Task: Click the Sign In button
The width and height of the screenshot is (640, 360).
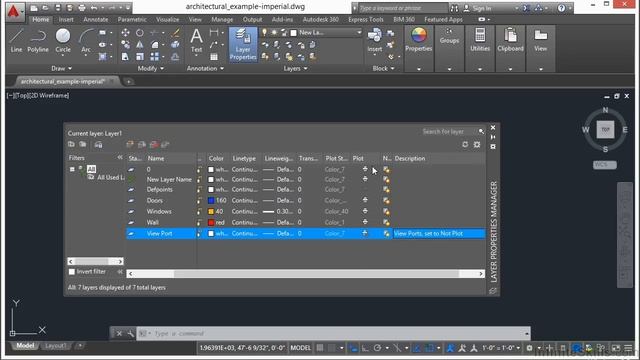Action: tap(478, 8)
